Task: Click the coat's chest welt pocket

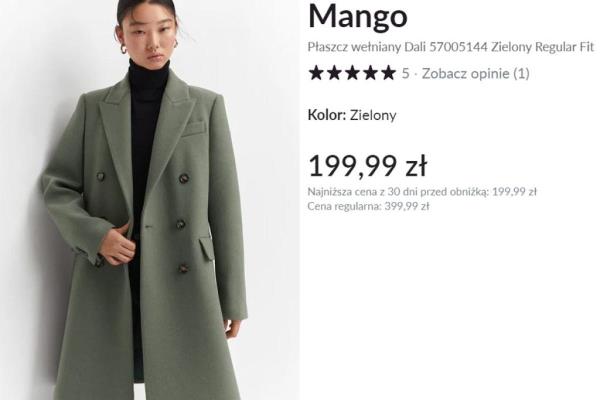Action: (x=193, y=129)
